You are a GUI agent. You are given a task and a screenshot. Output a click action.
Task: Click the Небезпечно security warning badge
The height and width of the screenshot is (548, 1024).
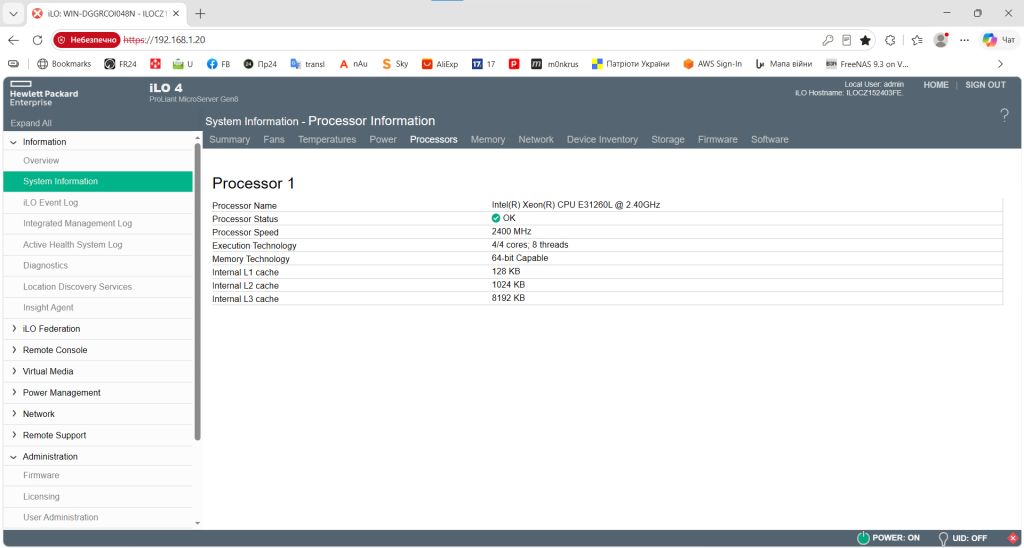point(86,40)
